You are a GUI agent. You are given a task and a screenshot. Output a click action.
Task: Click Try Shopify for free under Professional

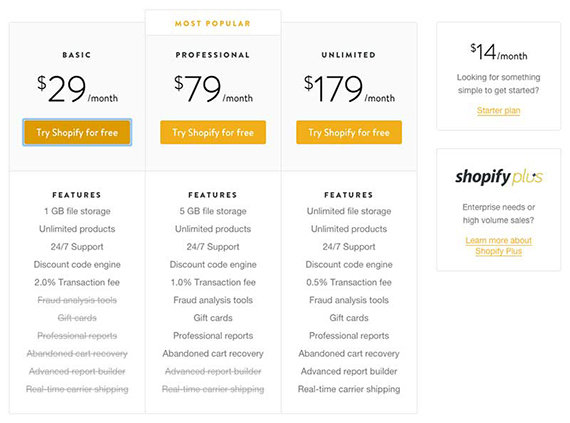click(213, 132)
